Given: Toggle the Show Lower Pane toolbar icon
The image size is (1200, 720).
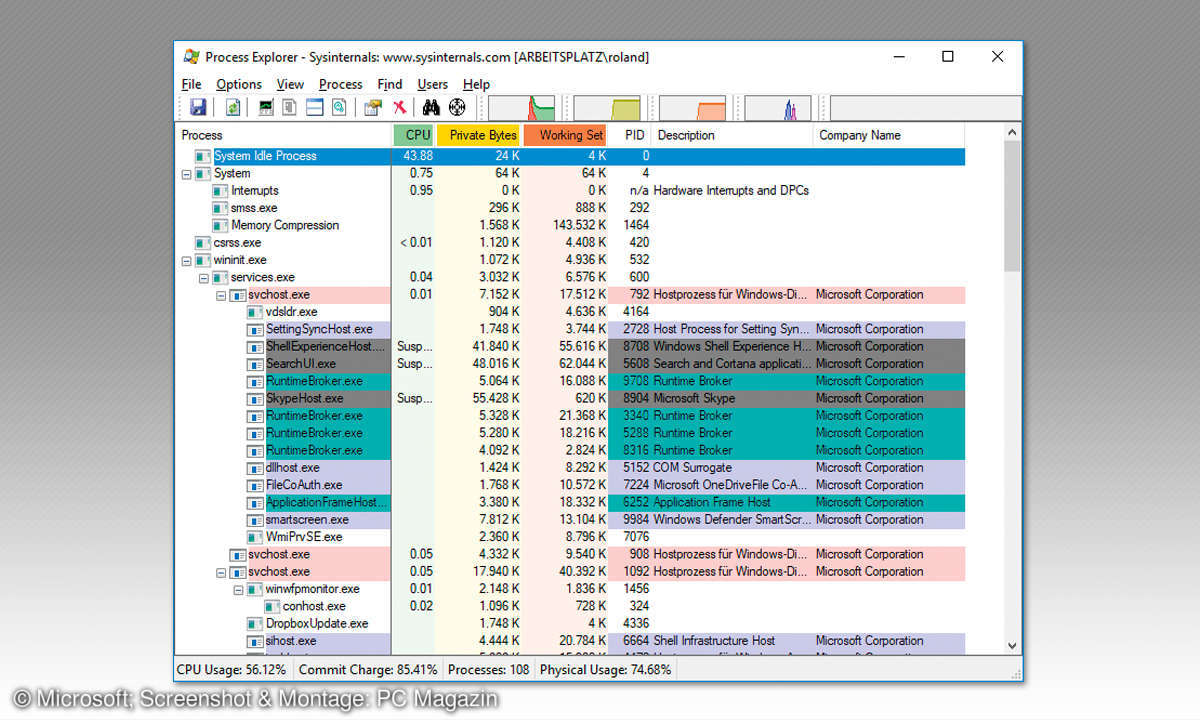Looking at the screenshot, I should (x=314, y=108).
